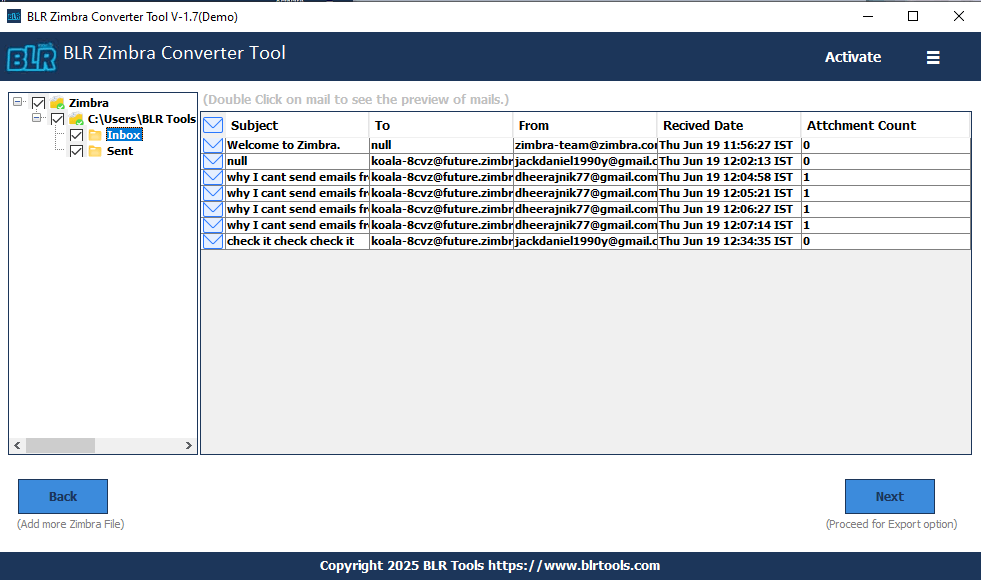Uncheck the Sent folder checkbox
The height and width of the screenshot is (580, 981).
click(76, 150)
